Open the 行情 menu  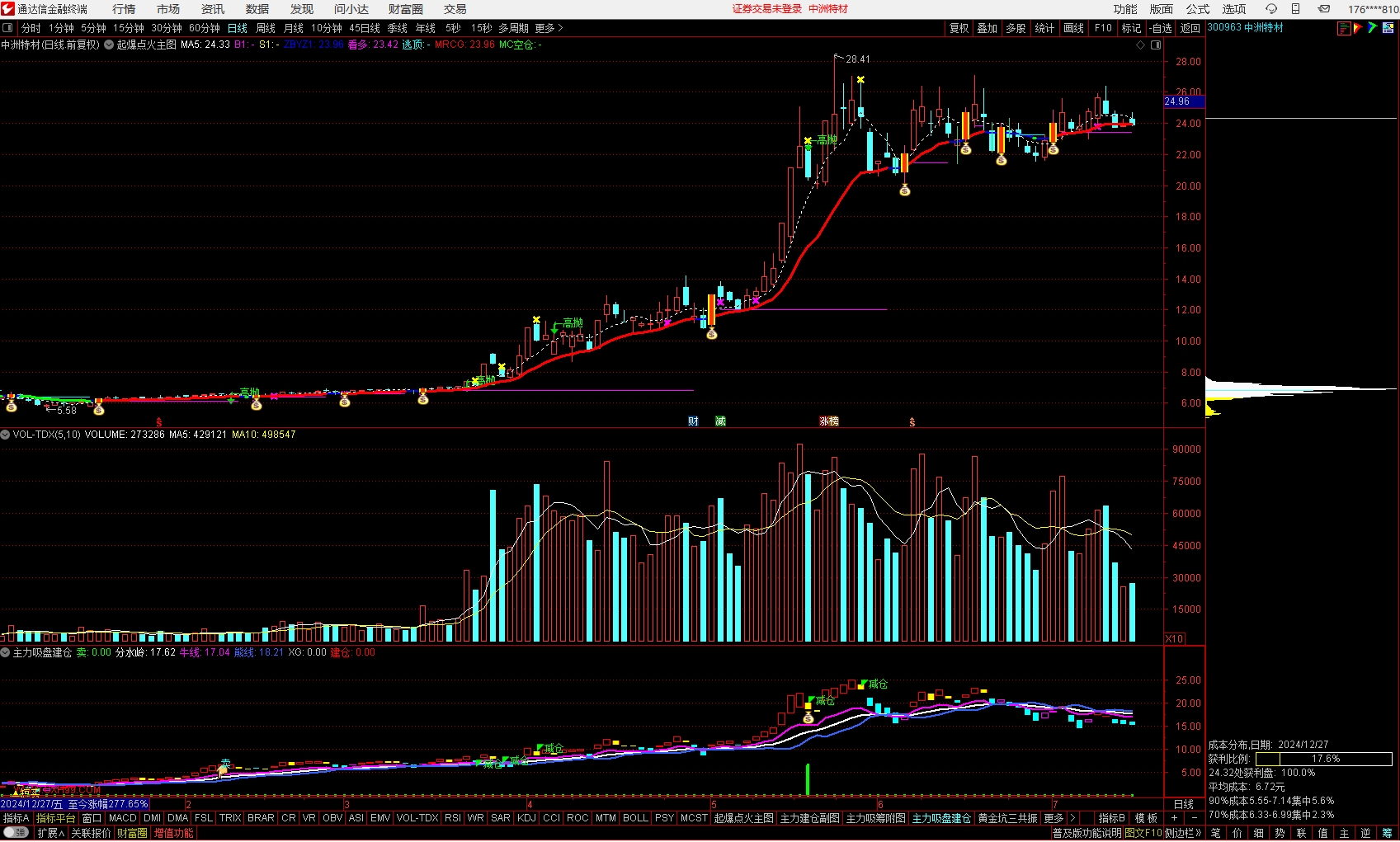(124, 9)
